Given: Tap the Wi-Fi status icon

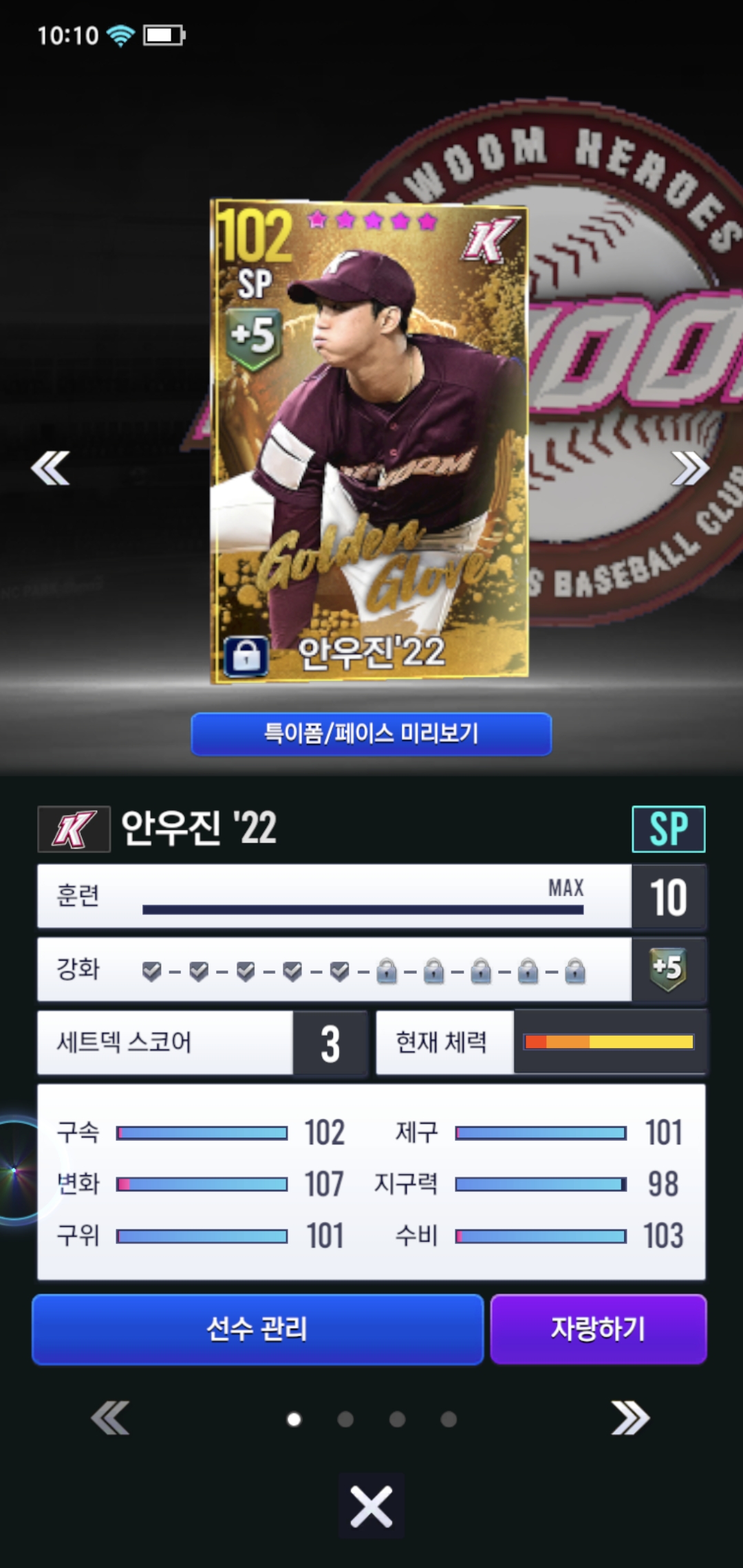Looking at the screenshot, I should coord(121,35).
